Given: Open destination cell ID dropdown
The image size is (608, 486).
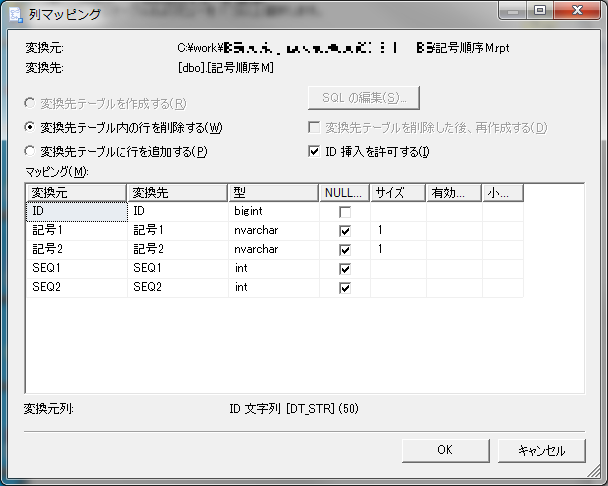Looking at the screenshot, I should (x=178, y=212).
